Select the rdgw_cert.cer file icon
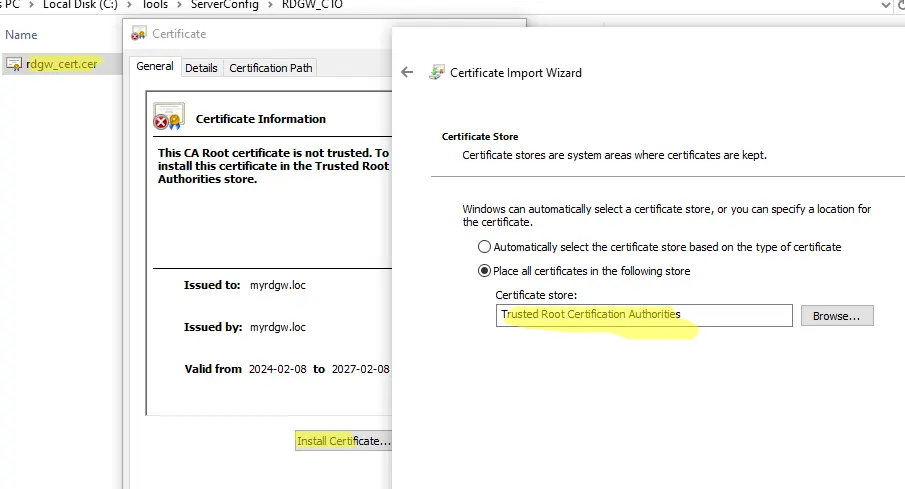905x489 pixels. (14, 64)
